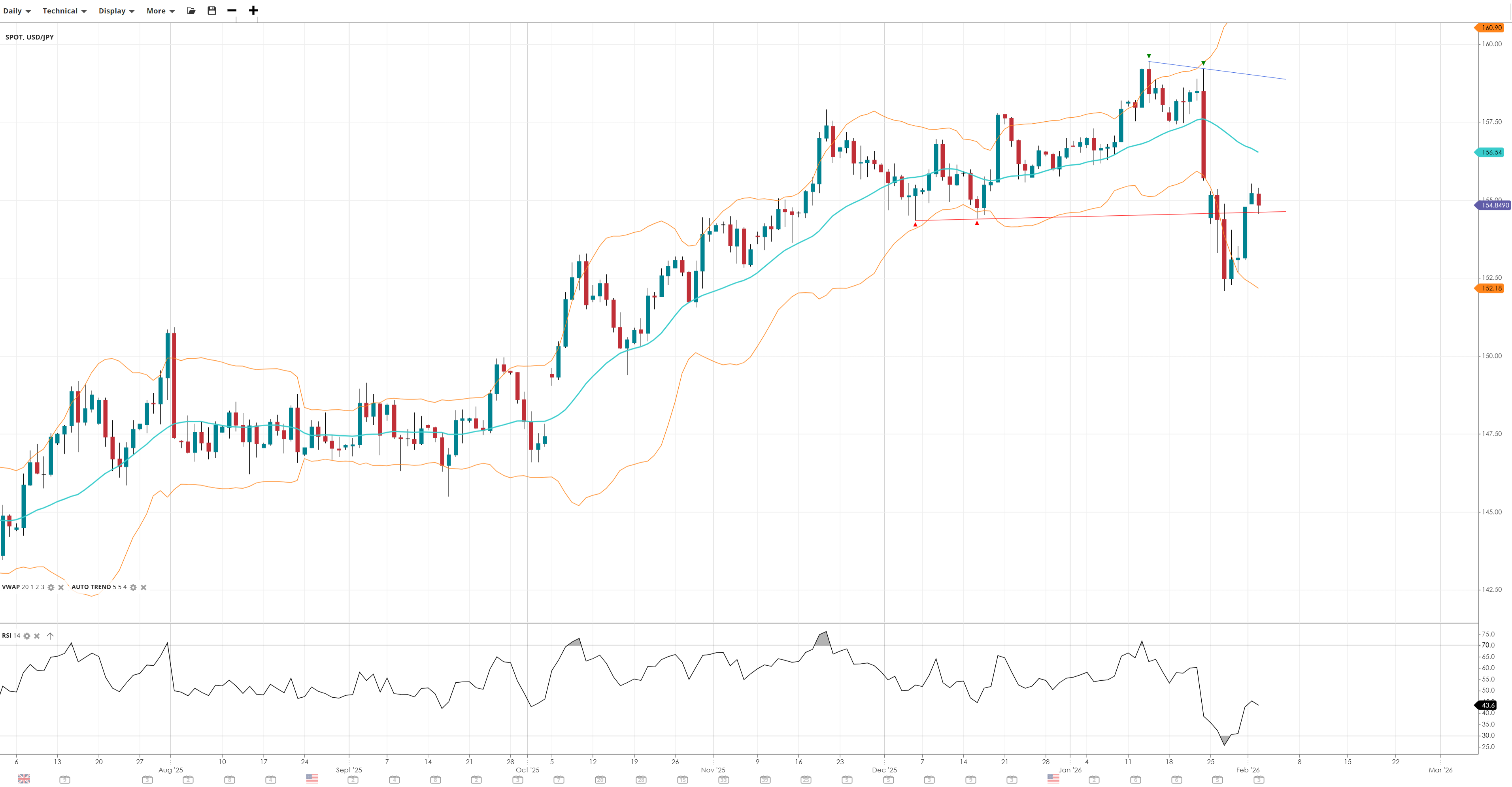The height and width of the screenshot is (787, 1512).
Task: Open AUTO TREND settings gear
Action: (x=133, y=587)
